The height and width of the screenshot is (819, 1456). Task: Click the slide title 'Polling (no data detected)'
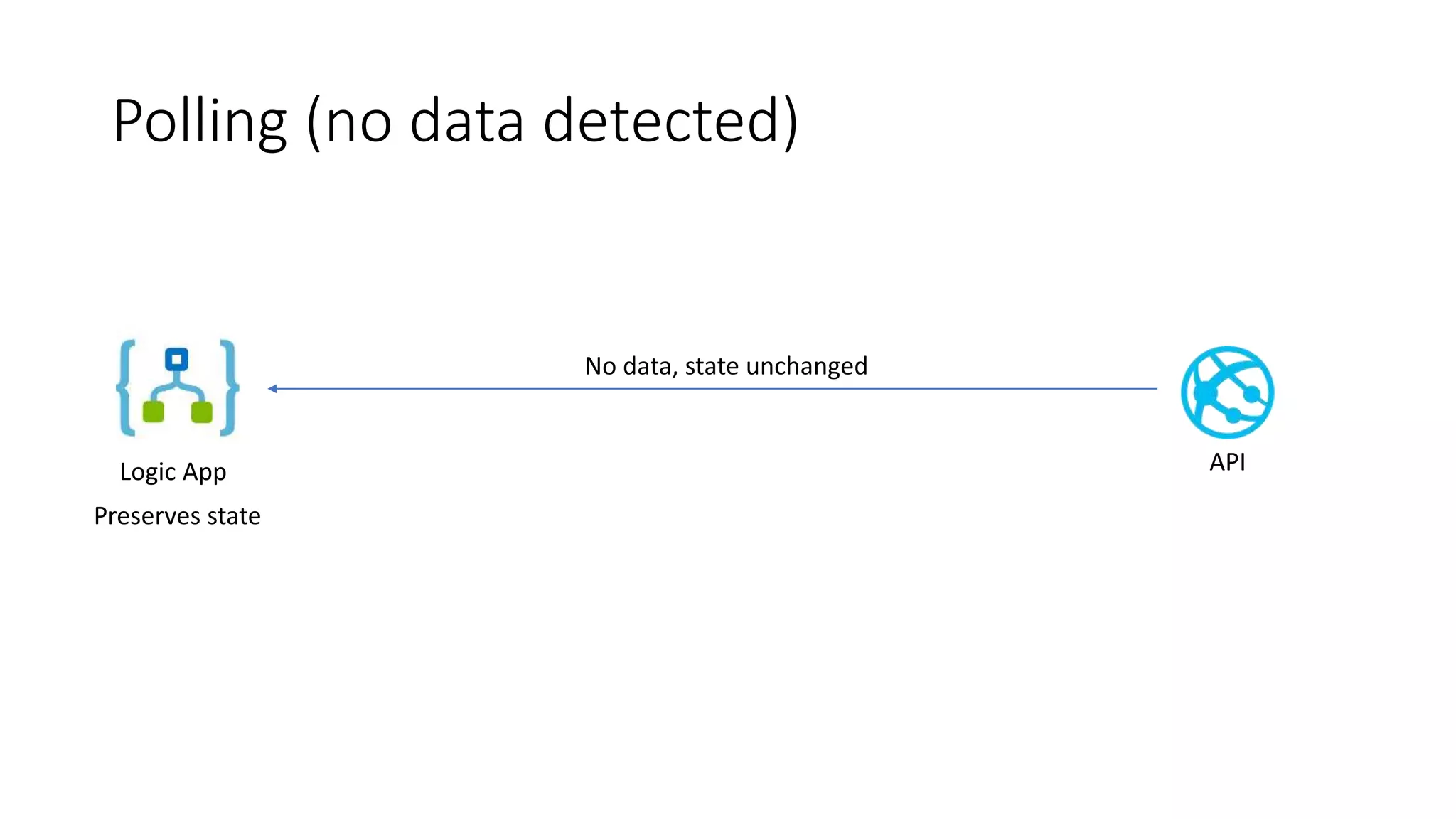pos(455,121)
